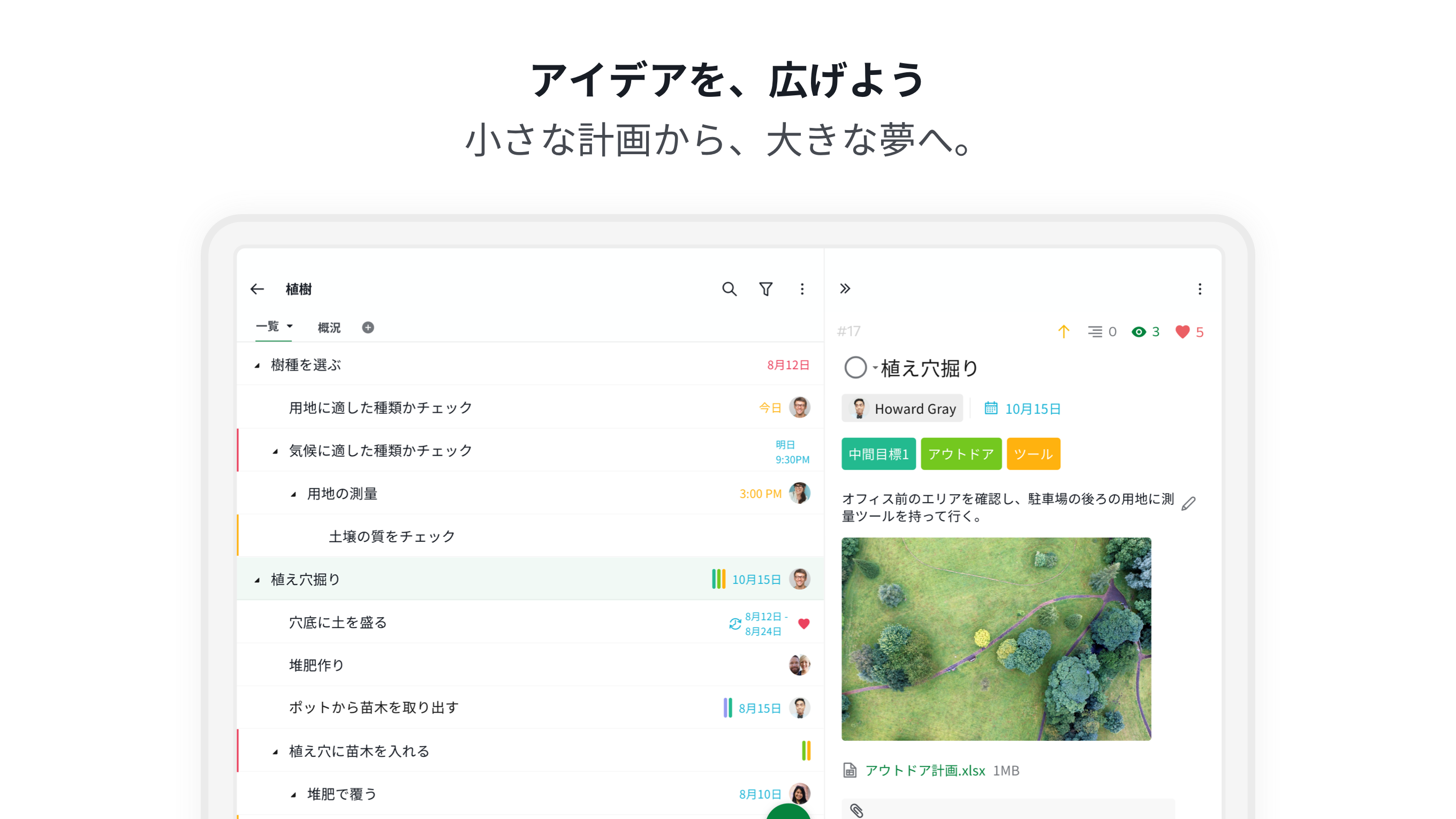Click the tag color bars on ポットから苗木を取り出す

[x=727, y=708]
